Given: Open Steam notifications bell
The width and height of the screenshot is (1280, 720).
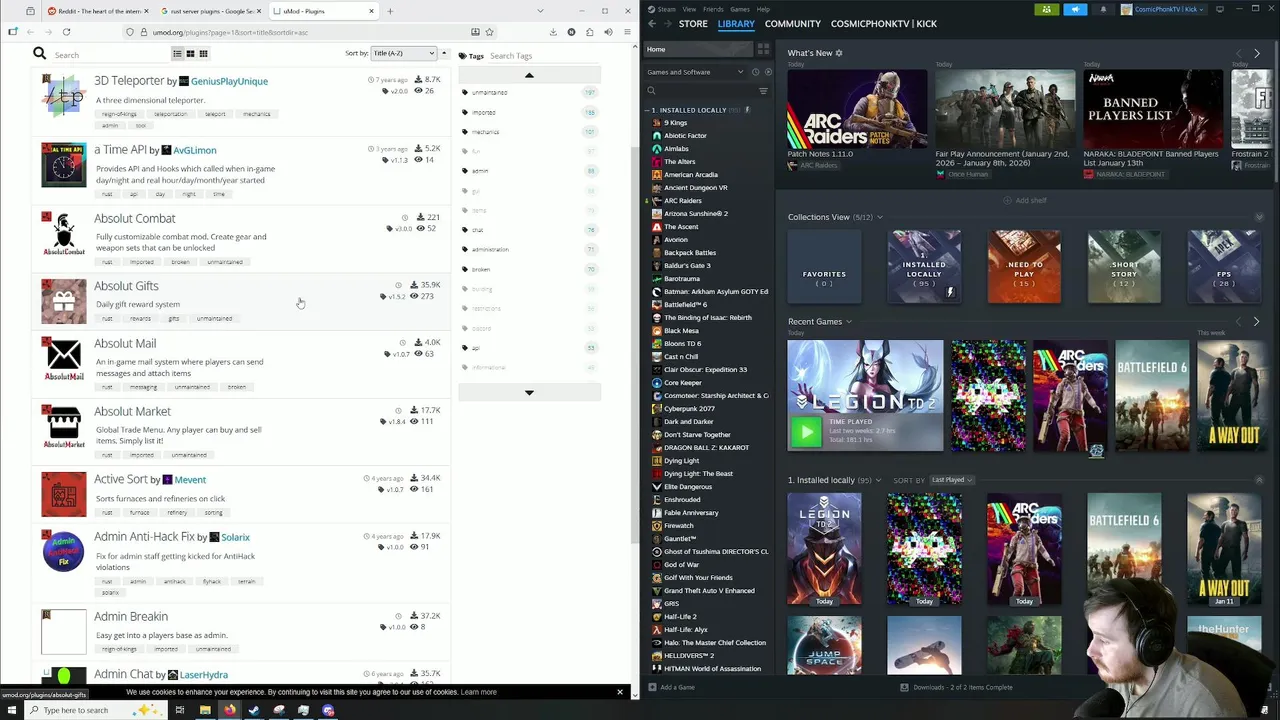Looking at the screenshot, I should pyautogui.click(x=1103, y=9).
